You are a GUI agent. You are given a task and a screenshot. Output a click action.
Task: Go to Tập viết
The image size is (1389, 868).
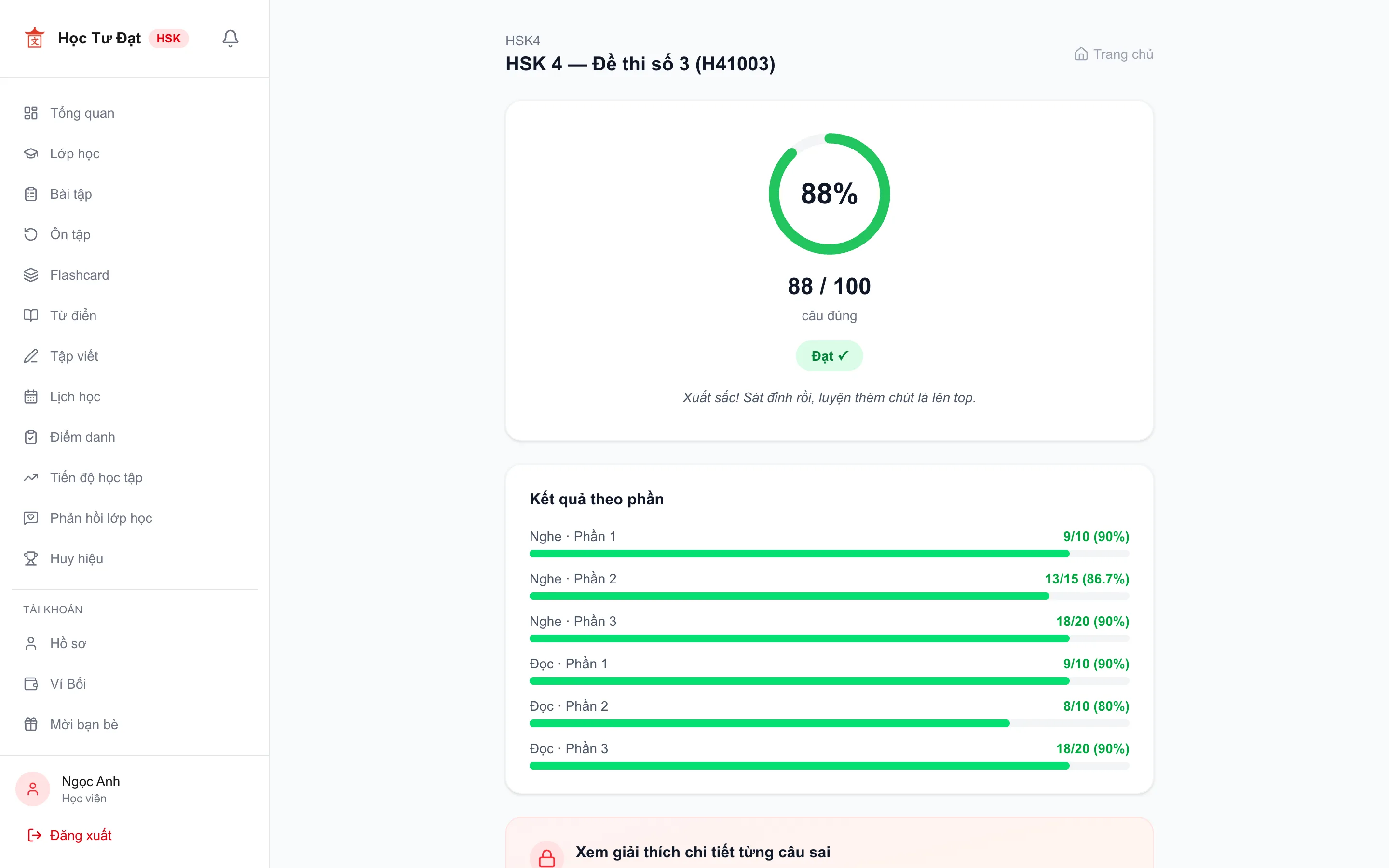click(134, 356)
